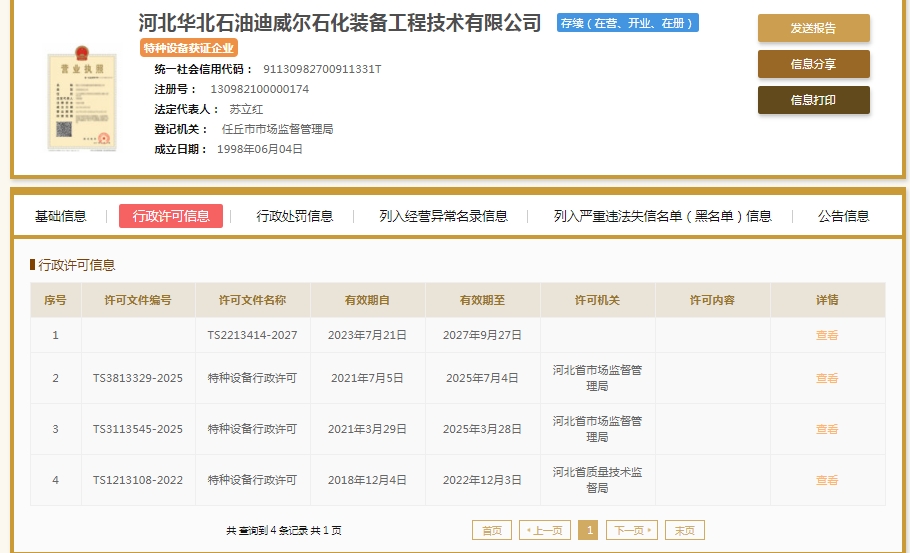This screenshot has height=553, width=910.
Task: Click the 许可机关 column header
Action: click(597, 300)
